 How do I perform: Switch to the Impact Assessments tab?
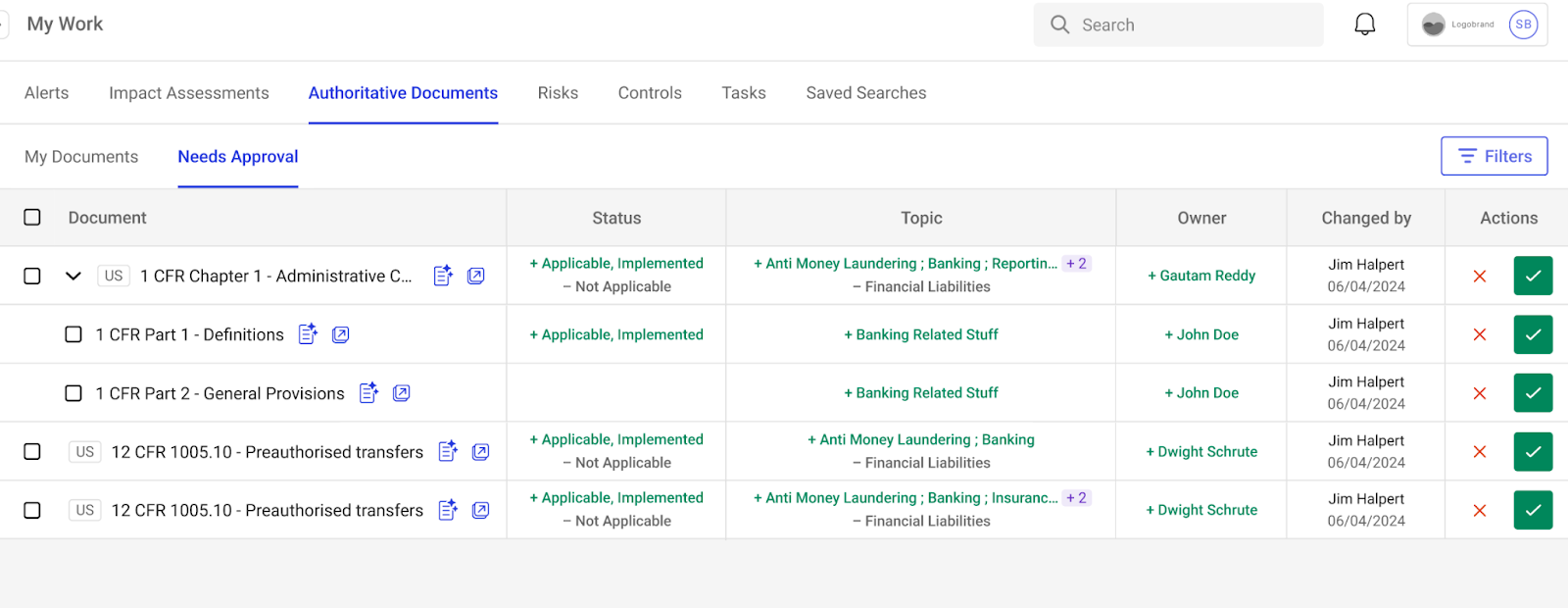click(x=188, y=93)
